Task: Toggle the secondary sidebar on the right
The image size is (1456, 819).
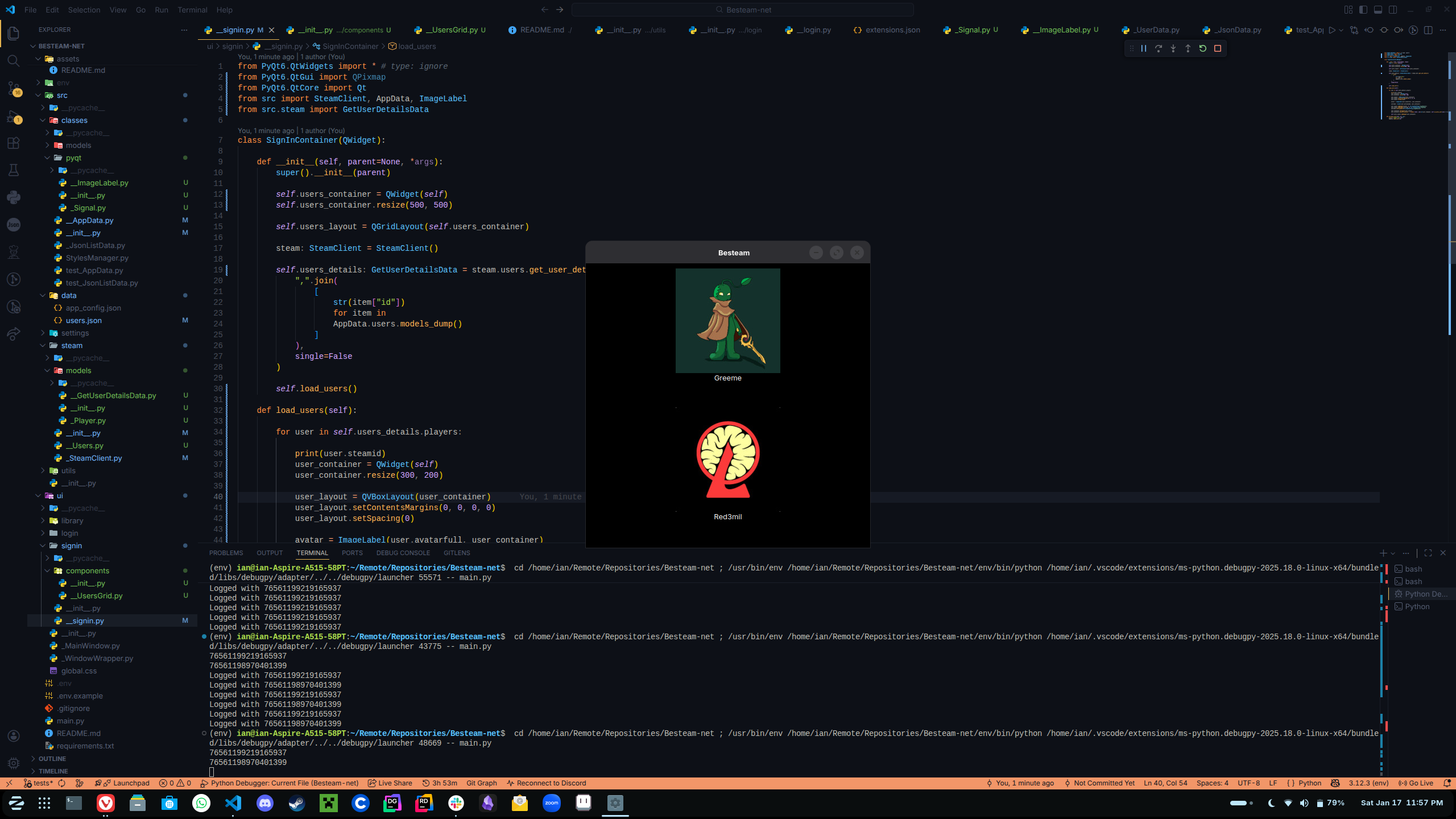Action: (1393, 10)
